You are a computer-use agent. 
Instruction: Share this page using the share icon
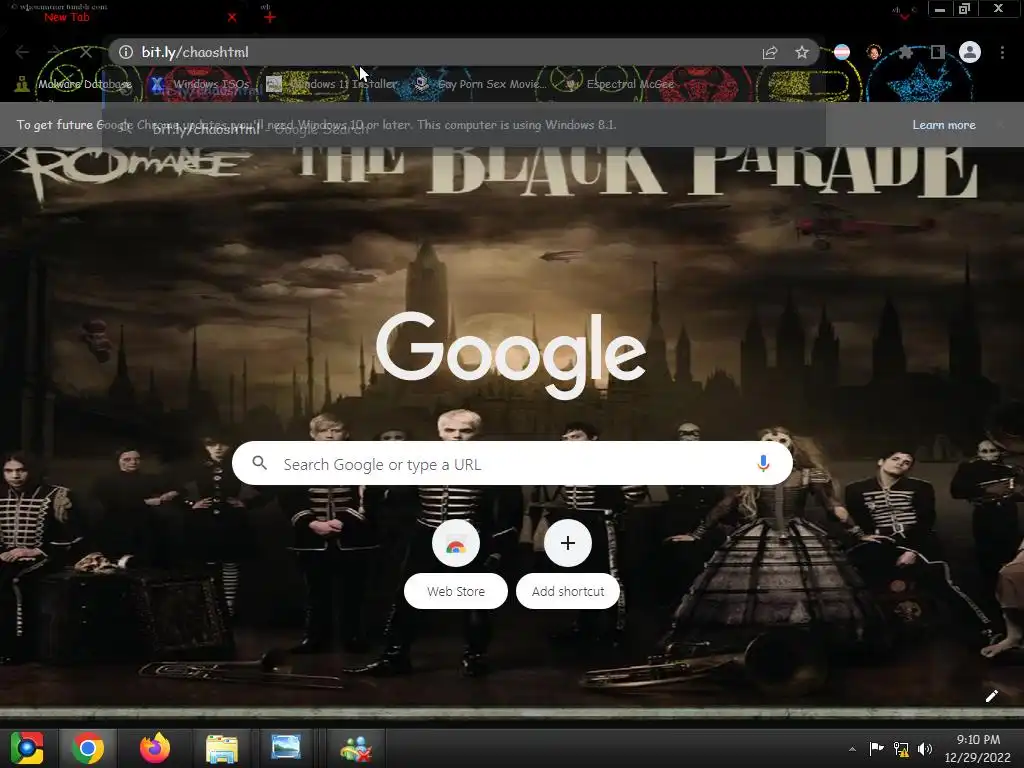(770, 52)
